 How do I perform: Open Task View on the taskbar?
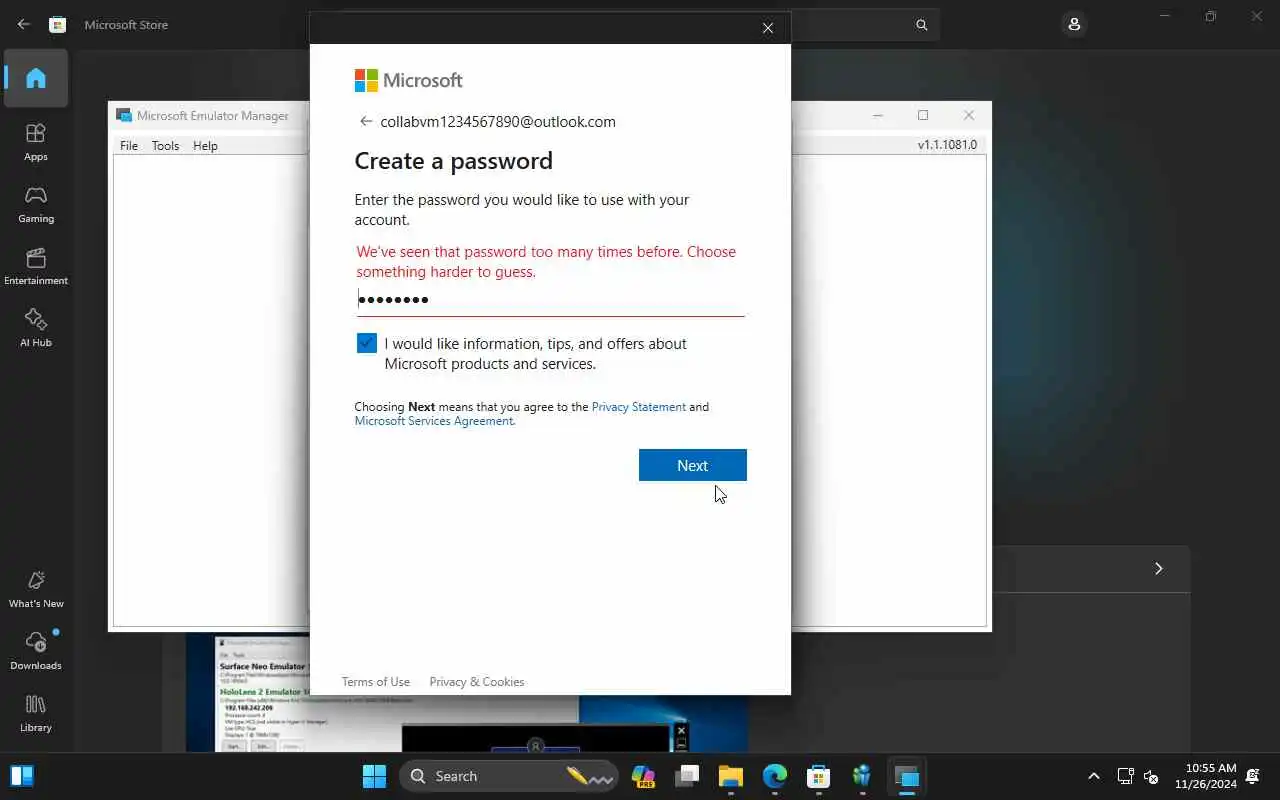(687, 776)
